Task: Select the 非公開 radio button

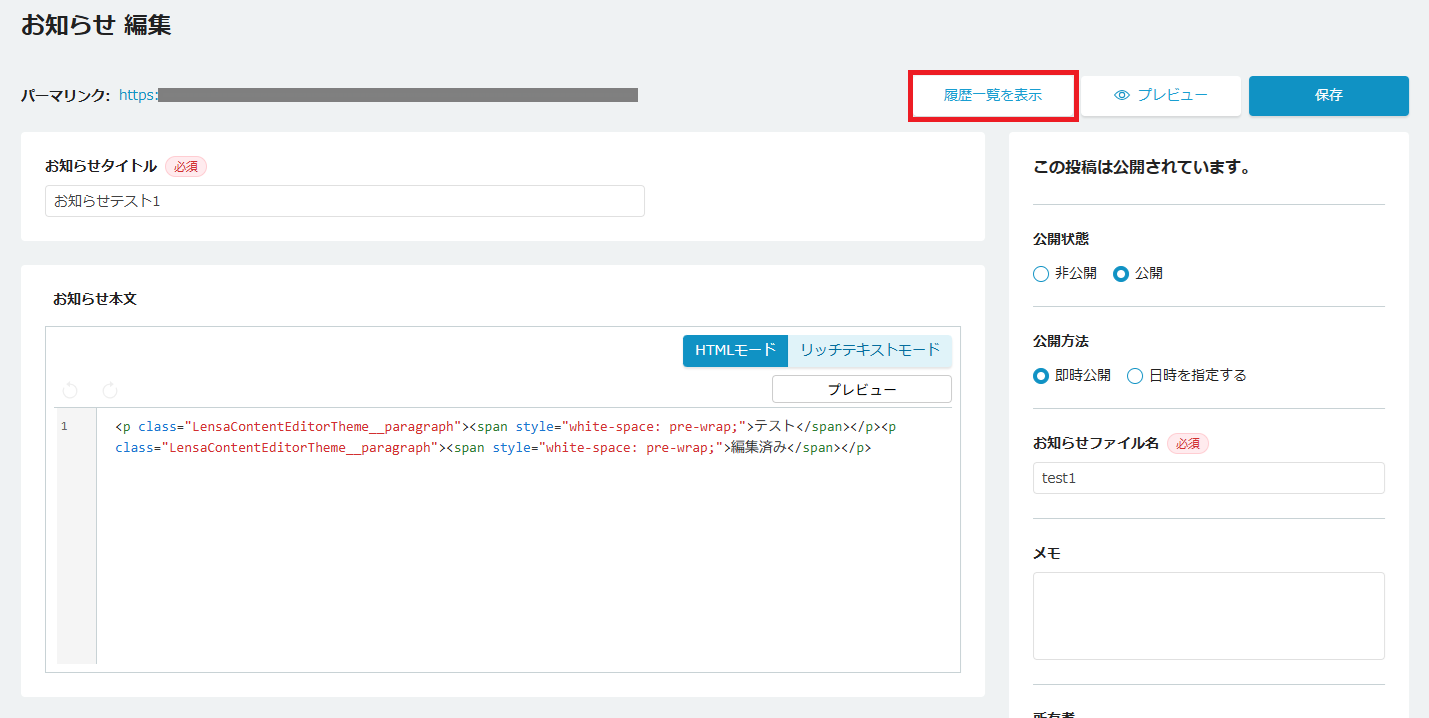Action: pyautogui.click(x=1041, y=274)
